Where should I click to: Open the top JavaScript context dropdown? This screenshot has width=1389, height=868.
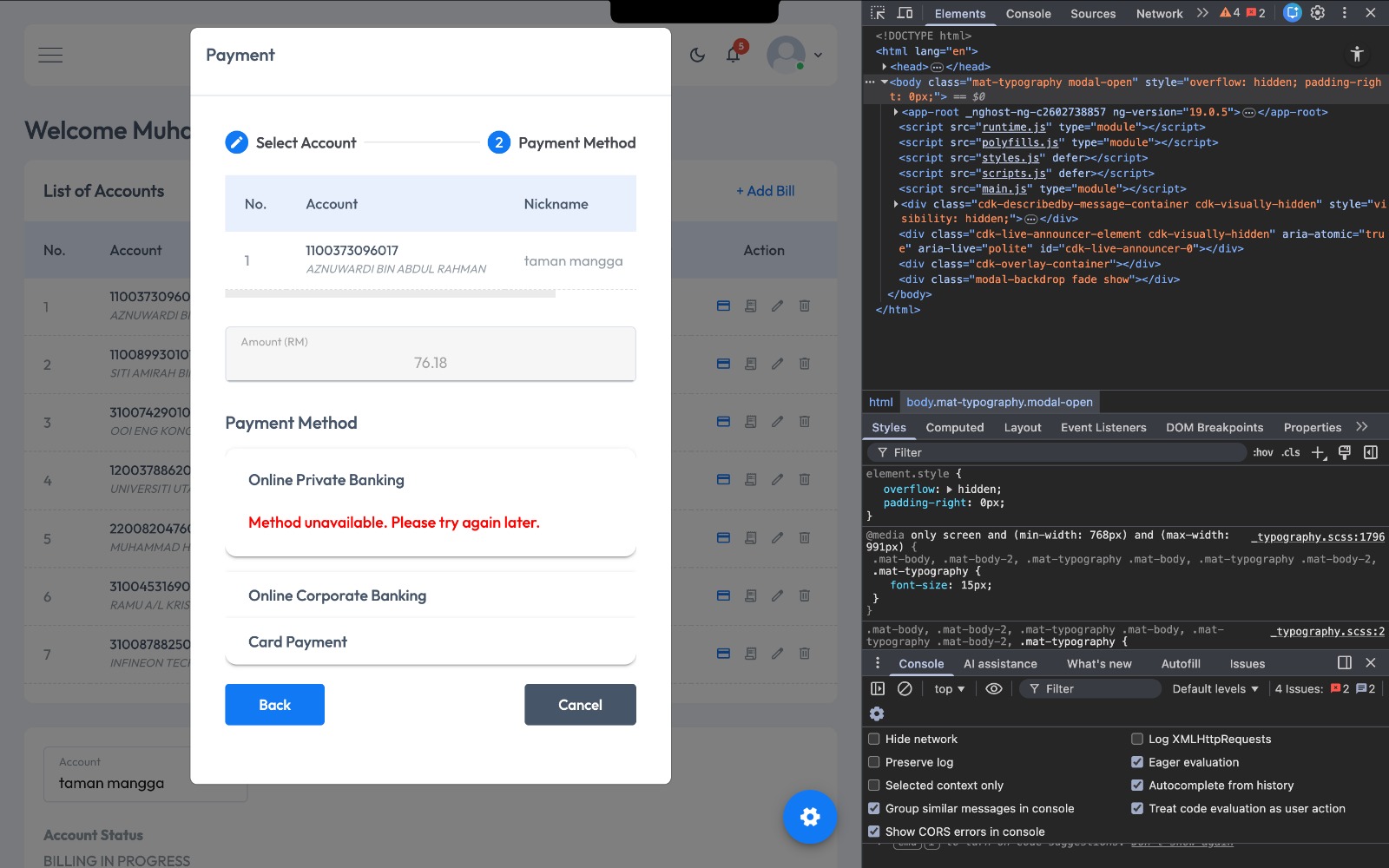pyautogui.click(x=949, y=688)
